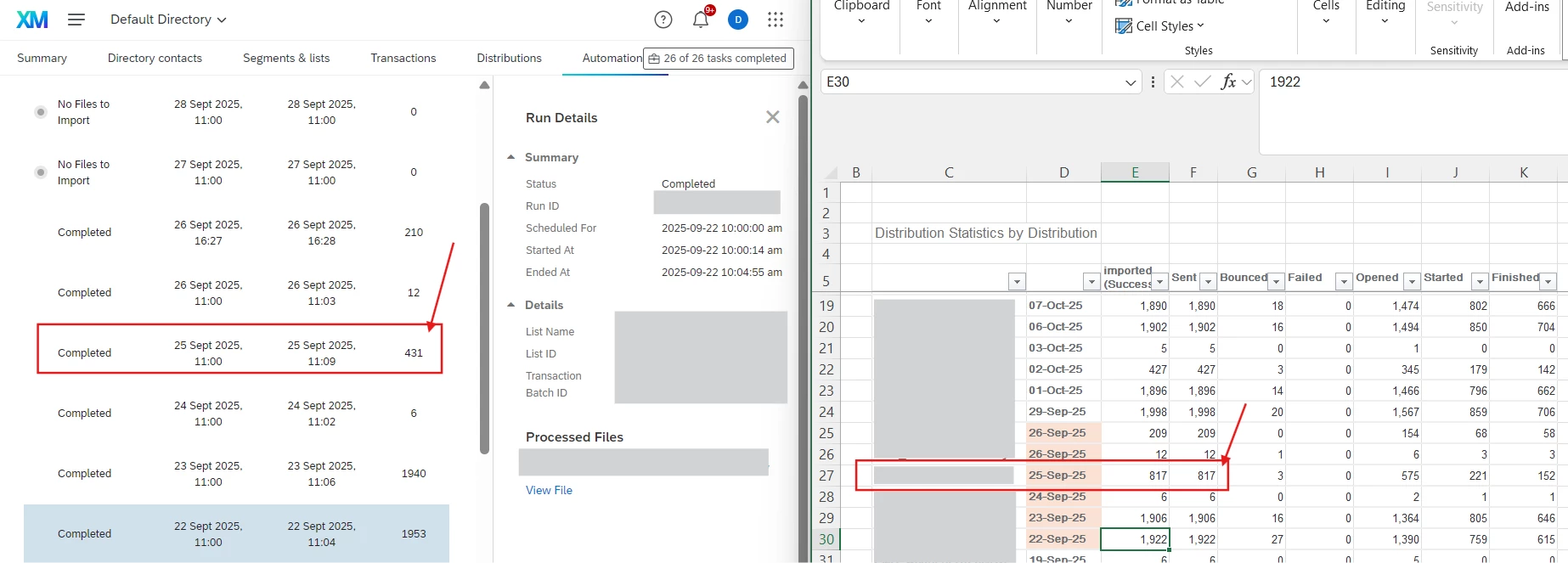Select Excel column E header
The height and width of the screenshot is (563, 1568).
point(1135,172)
